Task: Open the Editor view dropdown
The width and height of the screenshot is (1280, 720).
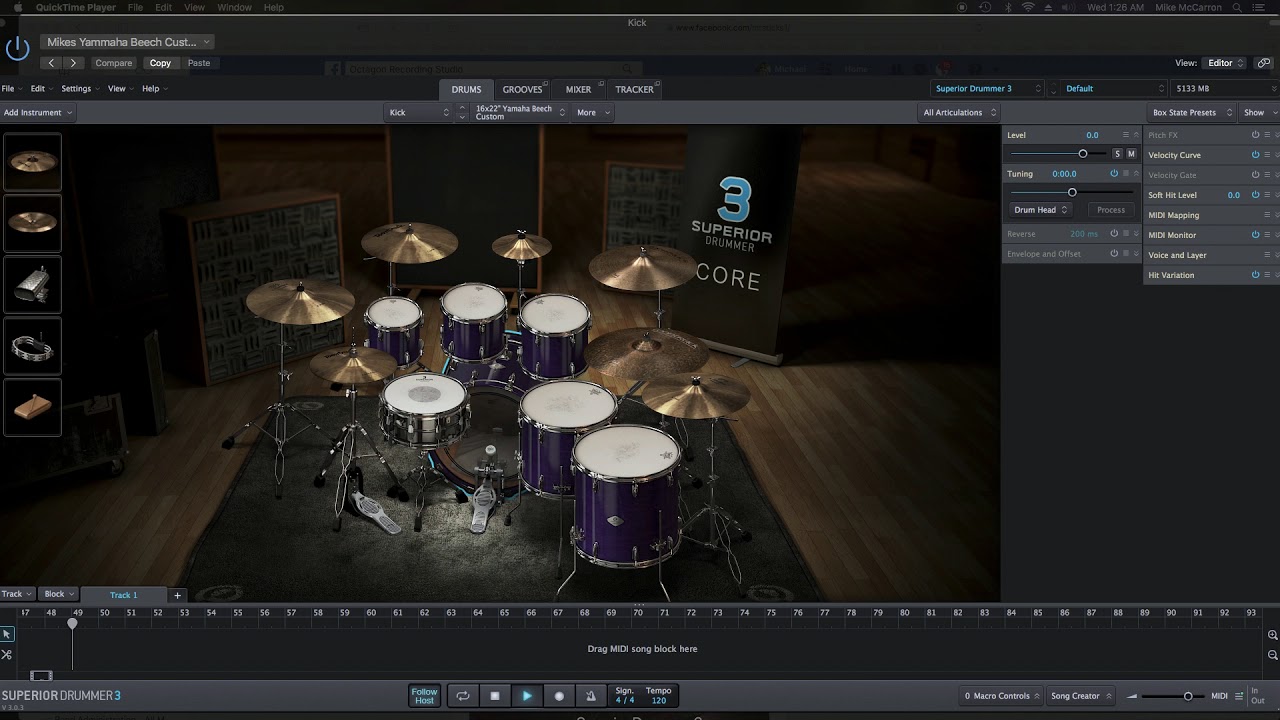Action: coord(1225,63)
